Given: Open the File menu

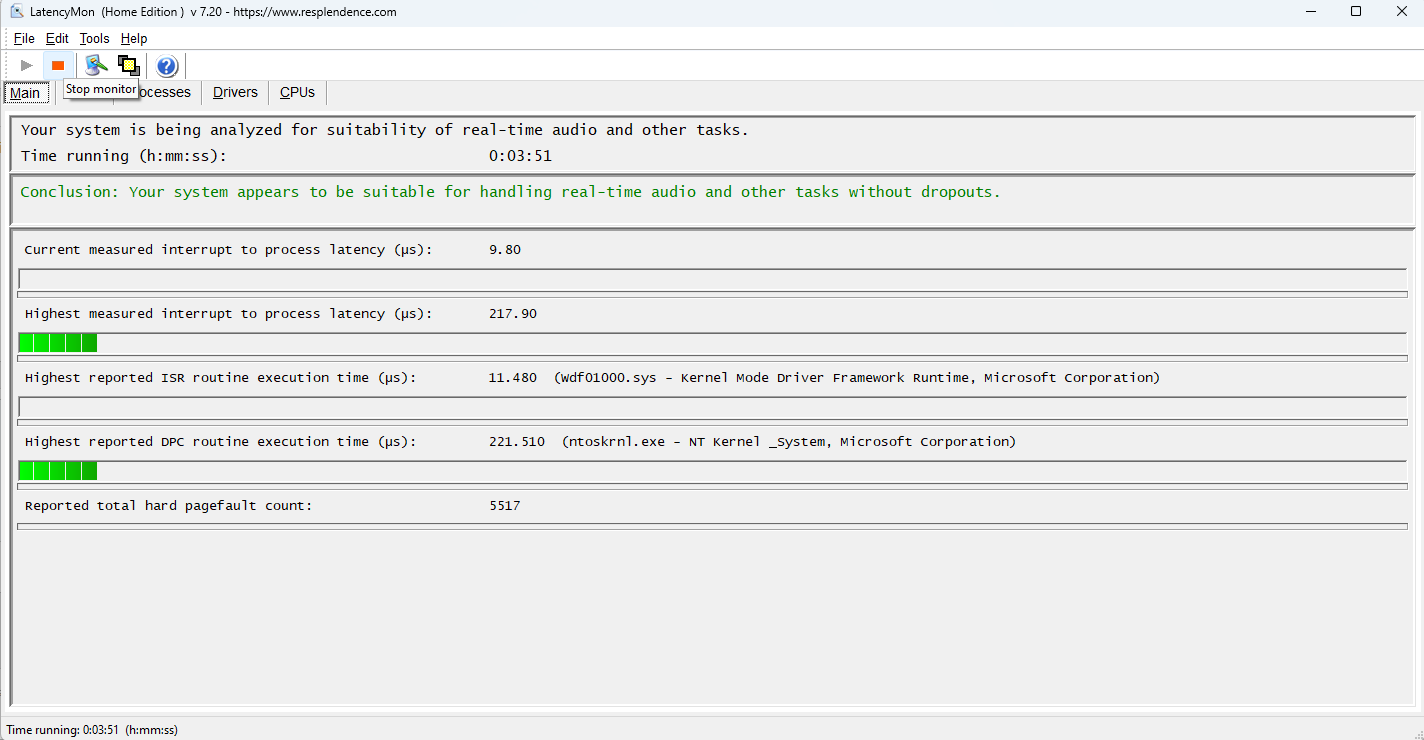Looking at the screenshot, I should (x=24, y=38).
